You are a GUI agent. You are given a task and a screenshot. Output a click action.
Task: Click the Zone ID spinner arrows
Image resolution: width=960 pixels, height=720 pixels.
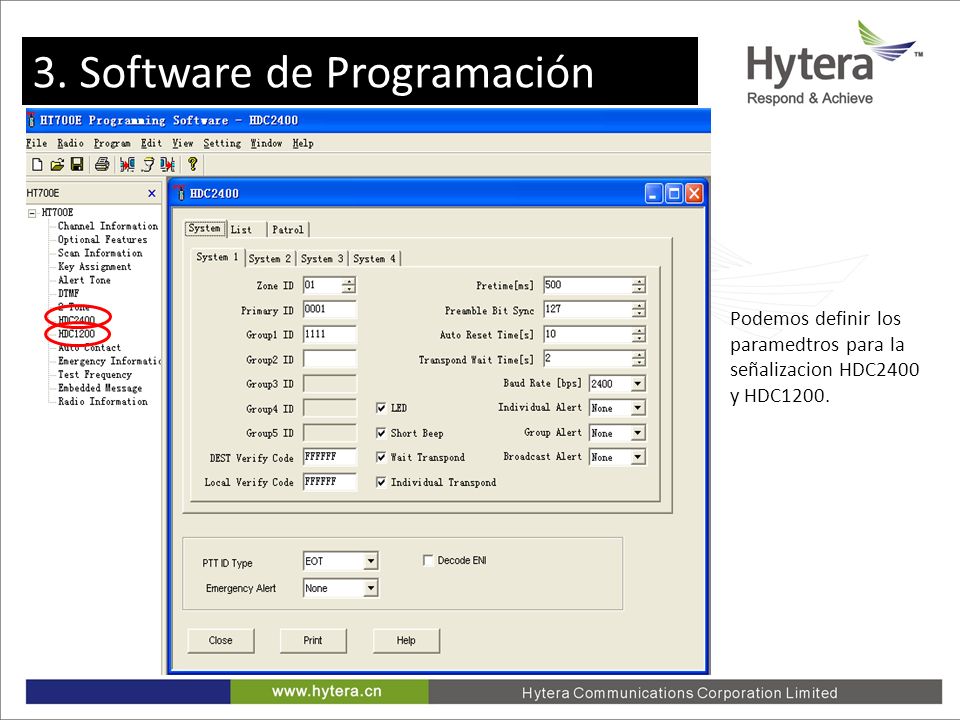pyautogui.click(x=348, y=285)
